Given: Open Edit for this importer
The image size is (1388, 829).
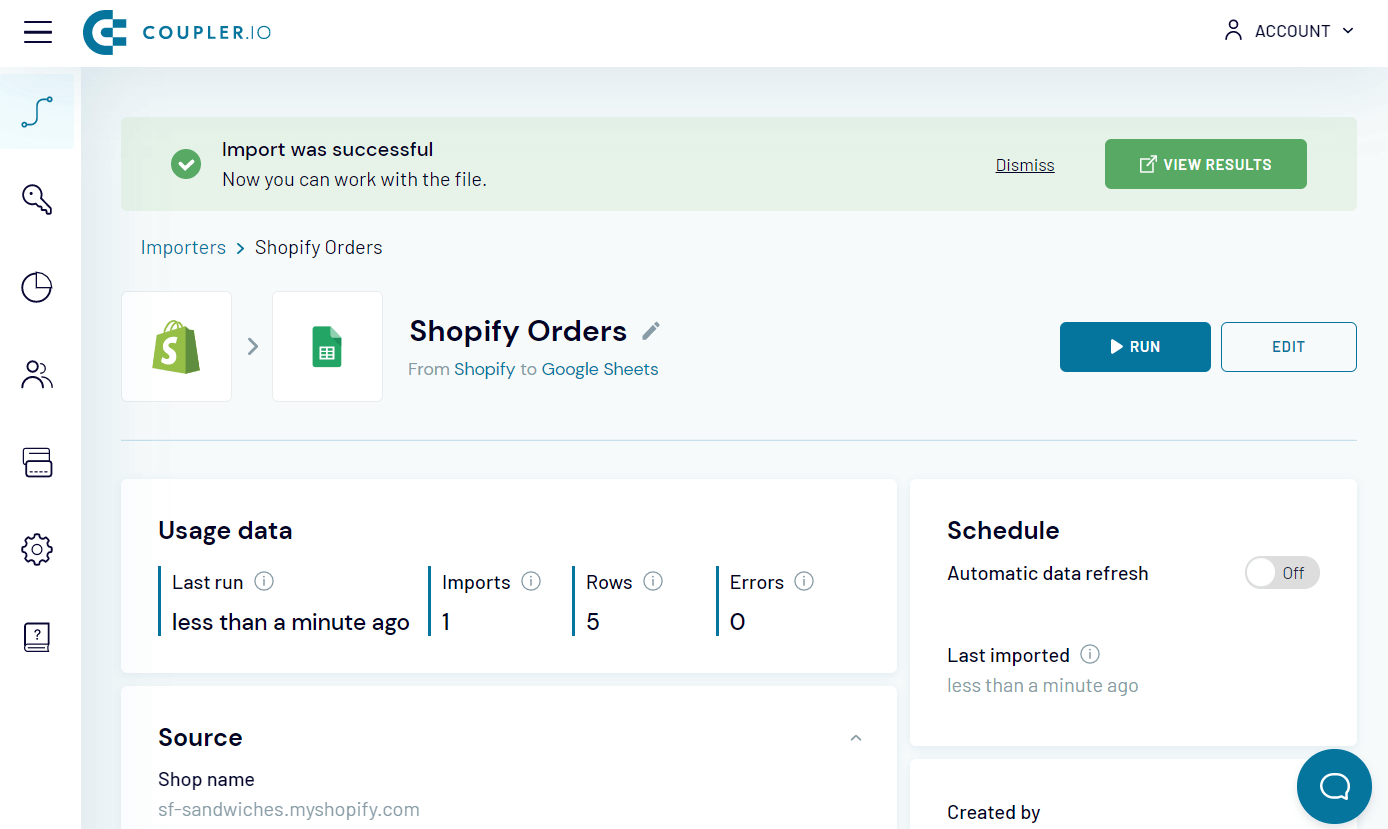Looking at the screenshot, I should pyautogui.click(x=1288, y=347).
